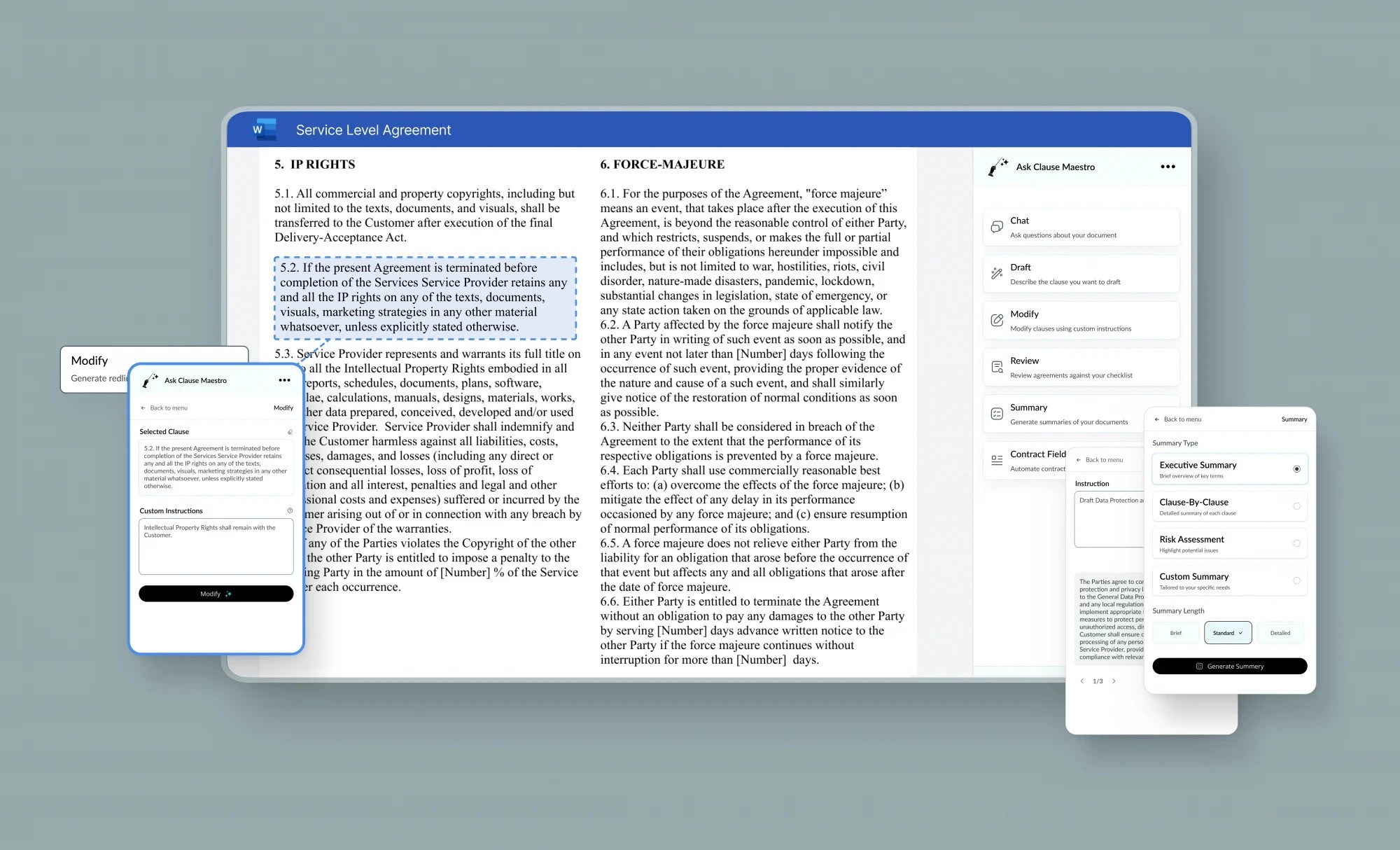The width and height of the screenshot is (1400, 850).
Task: Open the Standard summary length dropdown
Action: pos(1228,633)
